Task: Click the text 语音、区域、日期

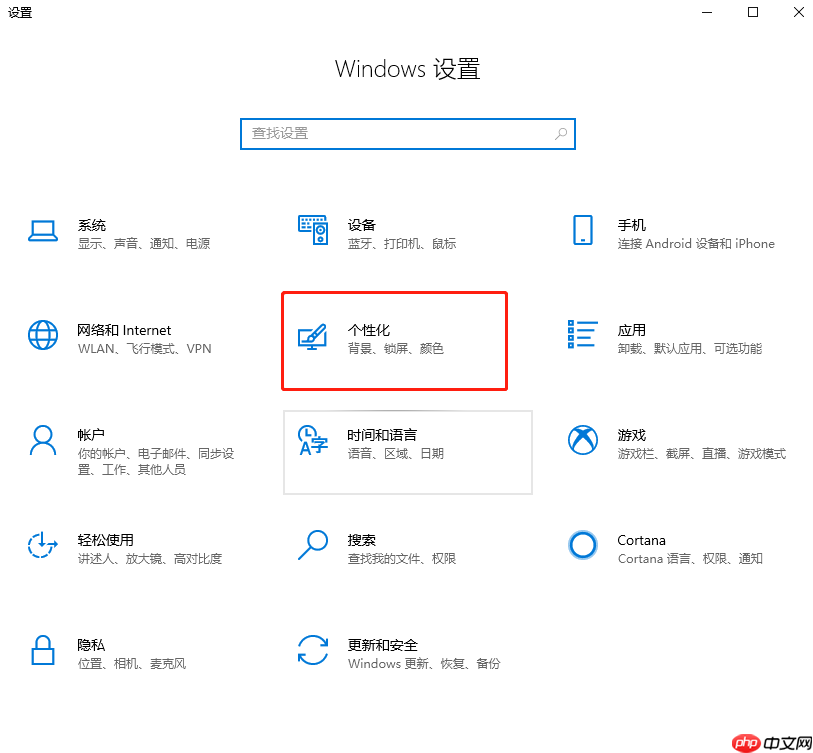Action: pyautogui.click(x=396, y=454)
